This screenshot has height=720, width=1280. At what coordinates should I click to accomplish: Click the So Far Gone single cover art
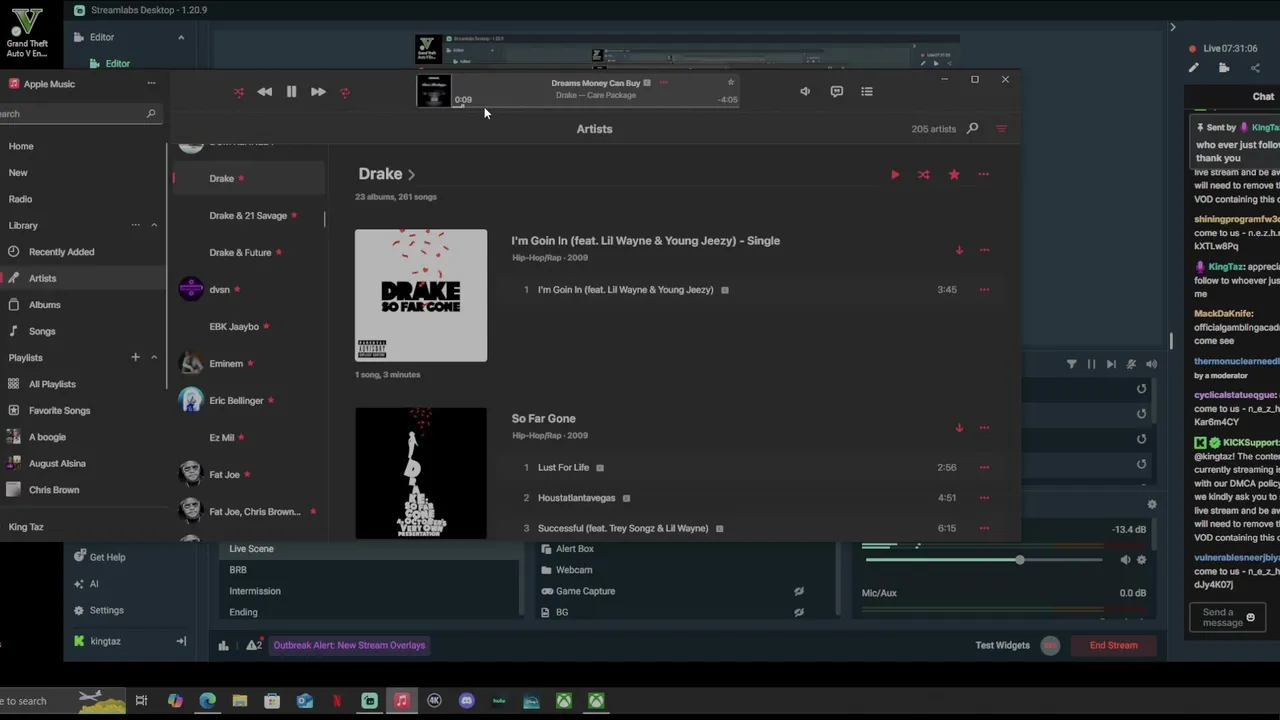pyautogui.click(x=421, y=296)
